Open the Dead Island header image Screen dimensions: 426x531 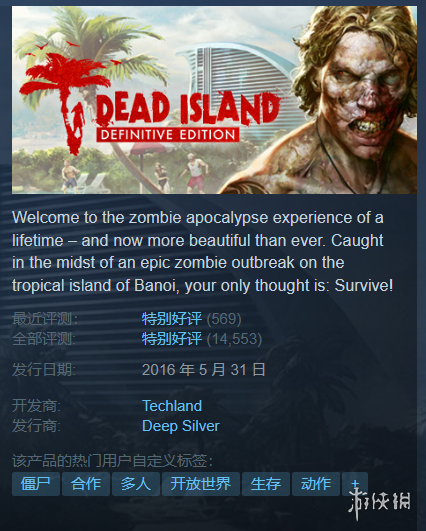214,100
